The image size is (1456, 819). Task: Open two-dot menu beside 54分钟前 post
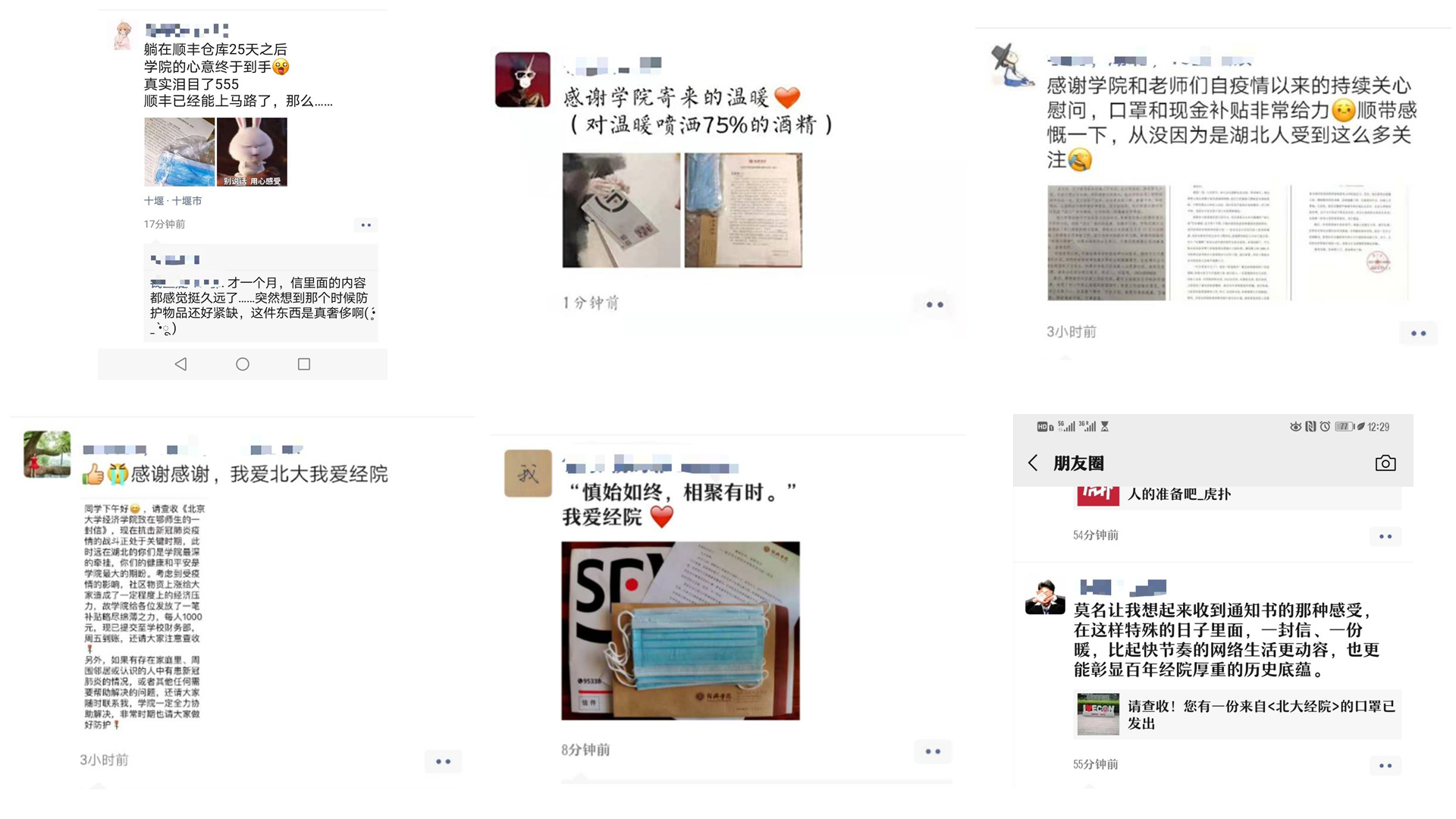[x=1385, y=537]
